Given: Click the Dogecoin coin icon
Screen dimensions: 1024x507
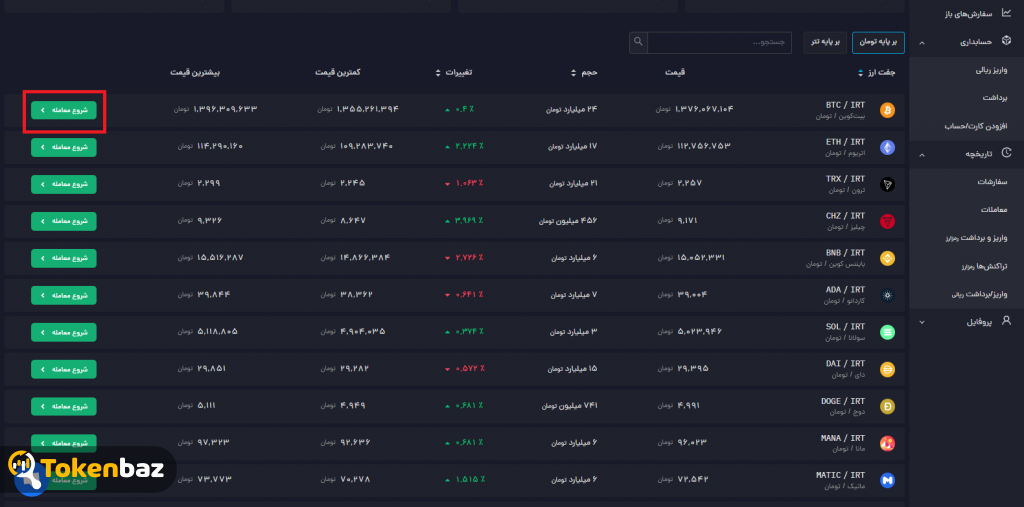Looking at the screenshot, I should click(x=887, y=406).
